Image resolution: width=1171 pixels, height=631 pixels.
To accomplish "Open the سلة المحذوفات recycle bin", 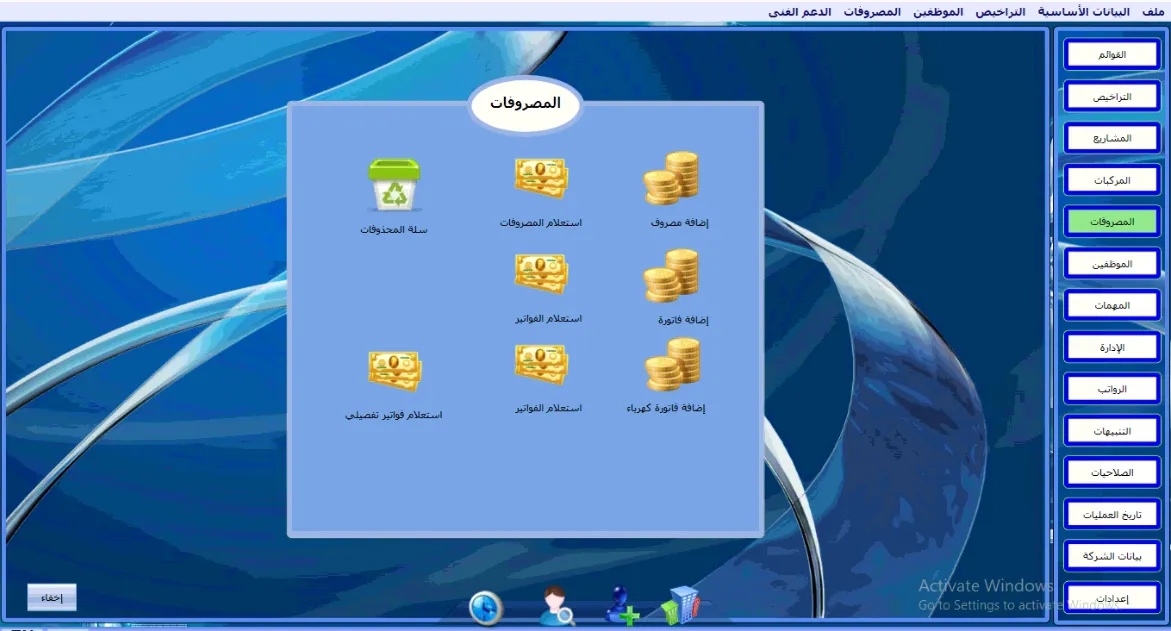I will 394,184.
